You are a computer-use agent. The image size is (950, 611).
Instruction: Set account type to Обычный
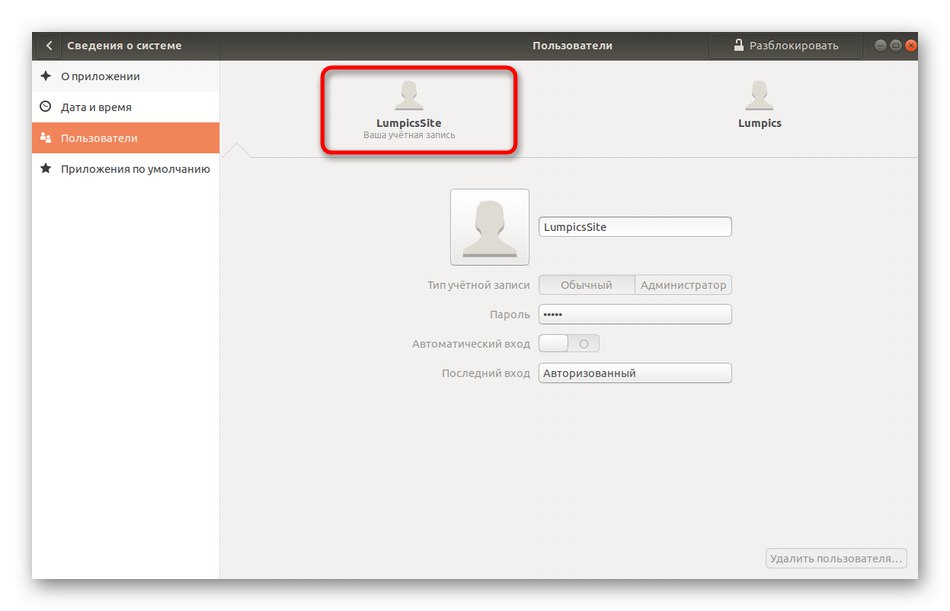[586, 285]
